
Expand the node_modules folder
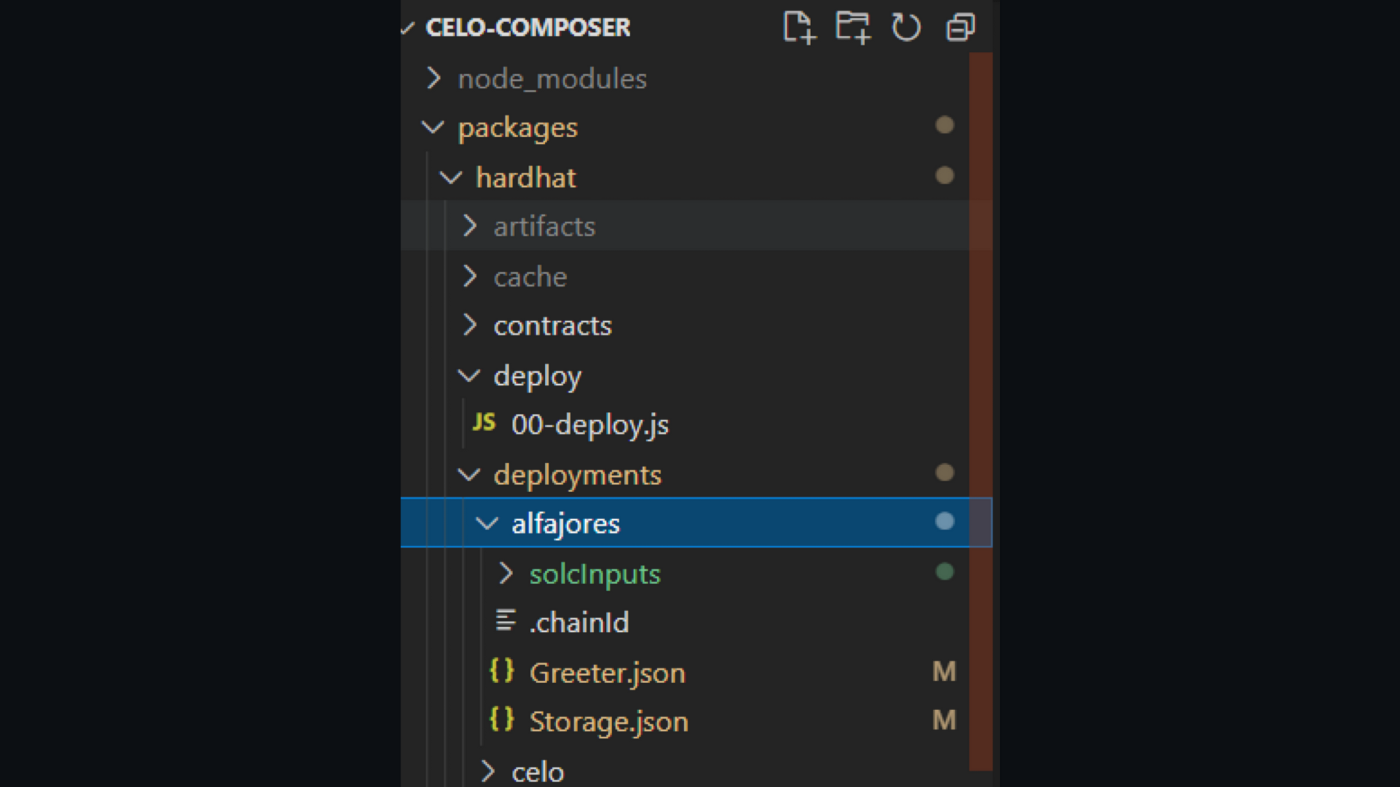click(434, 78)
